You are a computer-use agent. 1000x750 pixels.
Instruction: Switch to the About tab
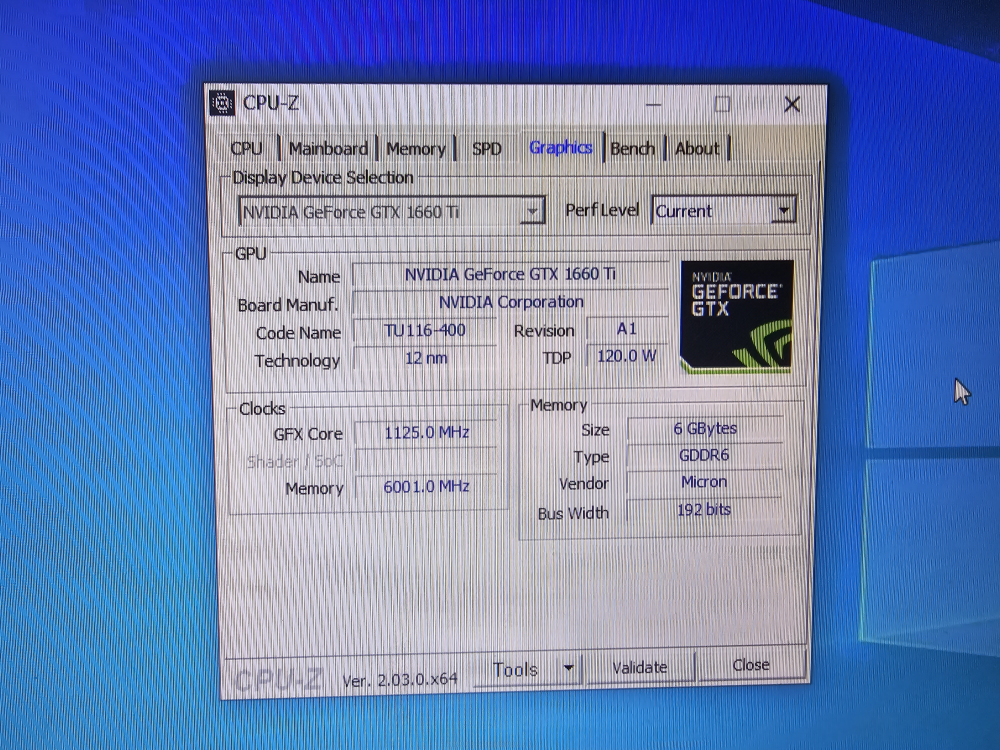pyautogui.click(x=697, y=149)
